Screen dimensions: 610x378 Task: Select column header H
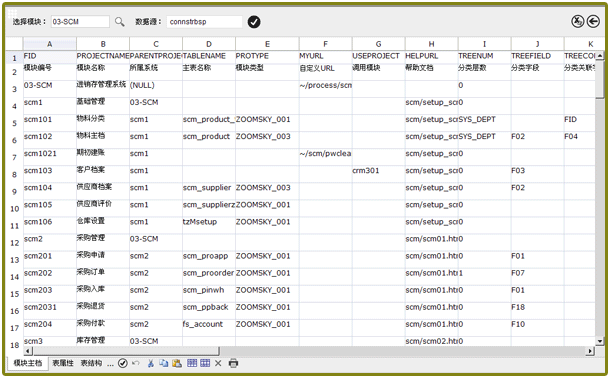[x=431, y=44]
